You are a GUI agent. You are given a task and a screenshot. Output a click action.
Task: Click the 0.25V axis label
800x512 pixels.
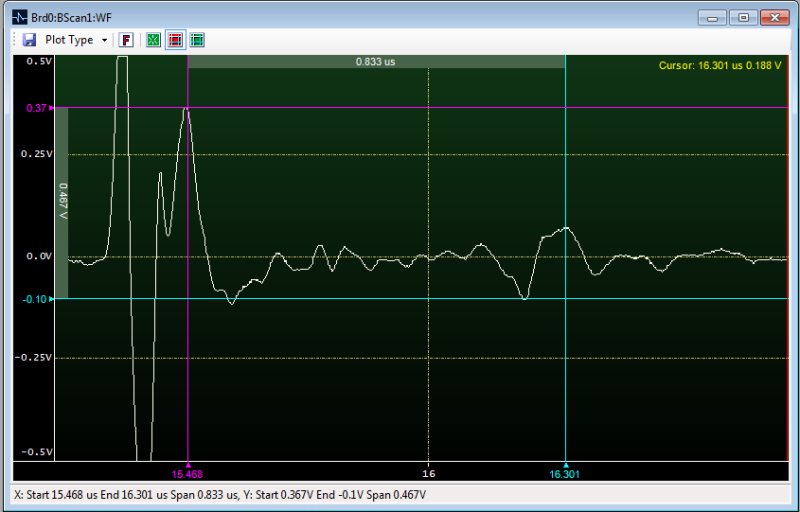[x=37, y=154]
